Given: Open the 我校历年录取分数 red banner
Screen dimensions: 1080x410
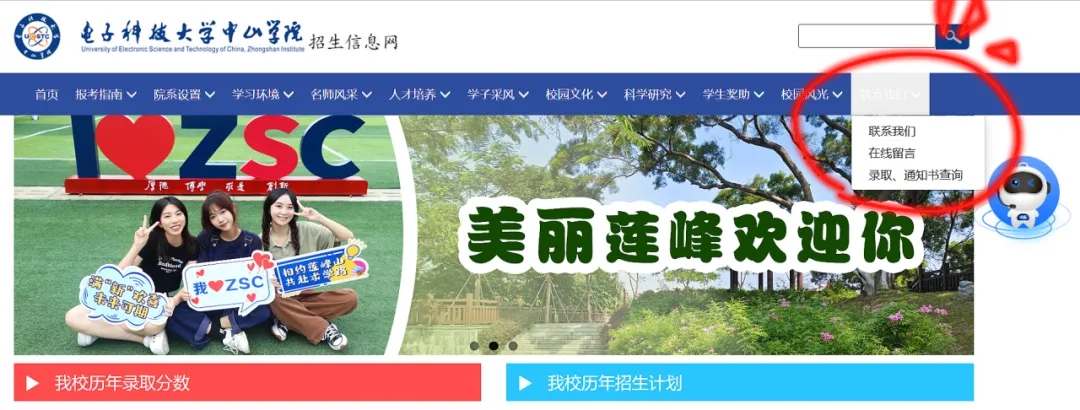Looking at the screenshot, I should tap(247, 382).
